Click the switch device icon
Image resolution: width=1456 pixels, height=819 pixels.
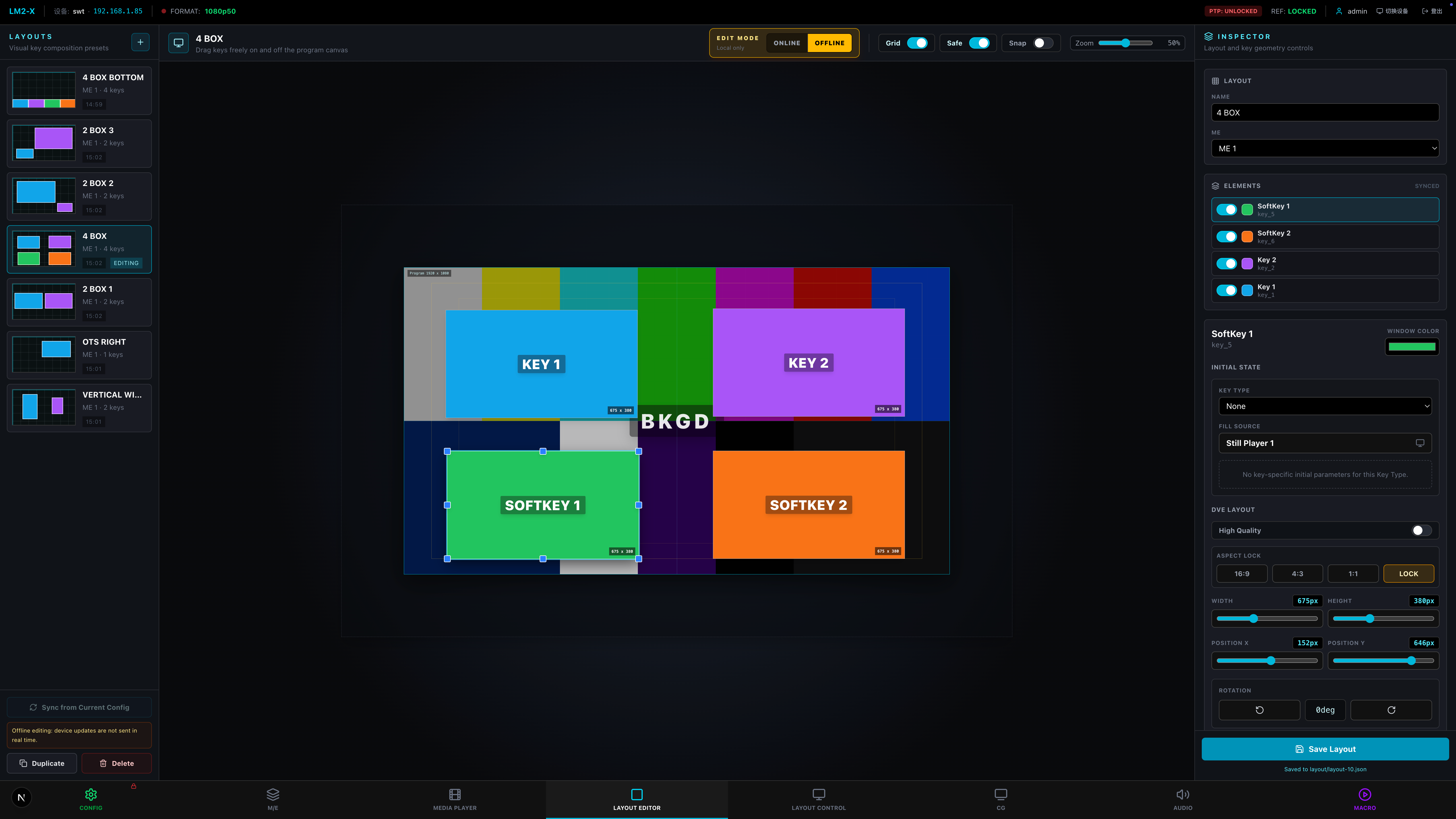1380,11
